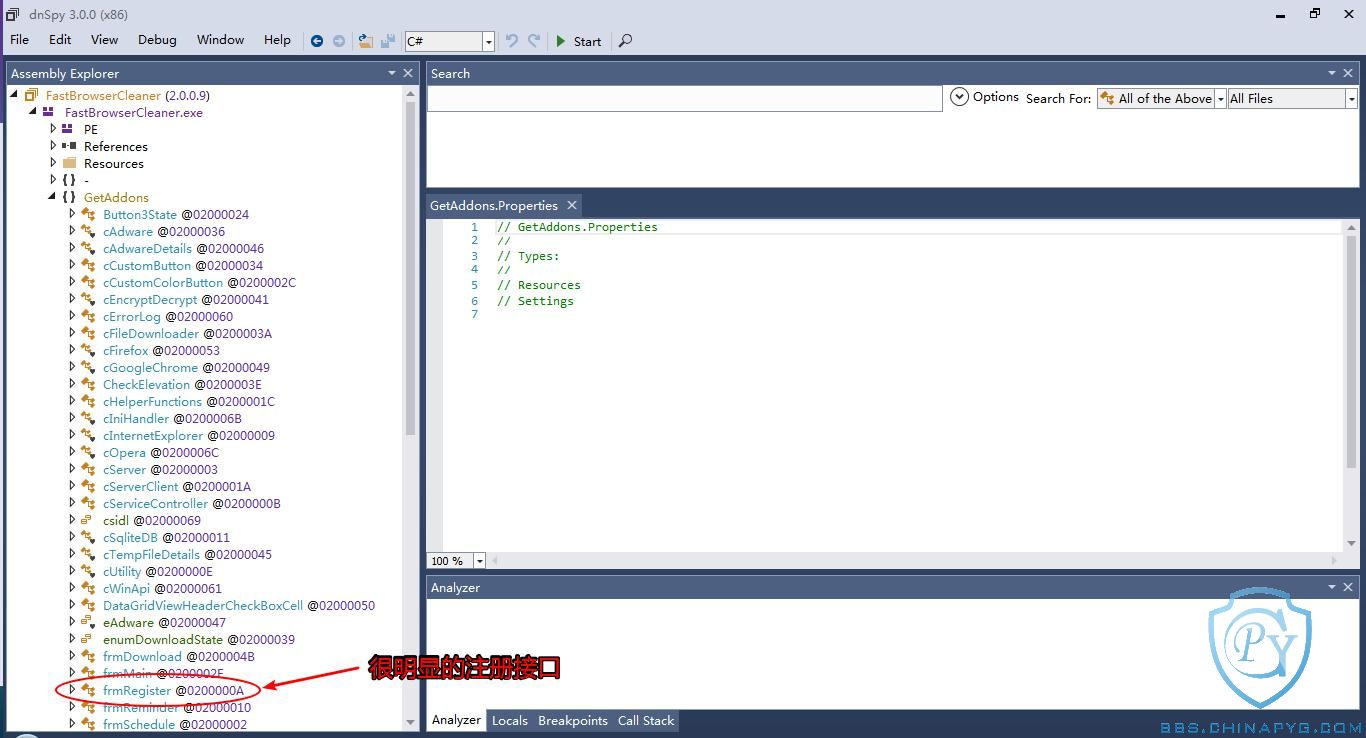This screenshot has height=738, width=1366.
Task: Click the '// Resources' code line
Action: coord(539,285)
